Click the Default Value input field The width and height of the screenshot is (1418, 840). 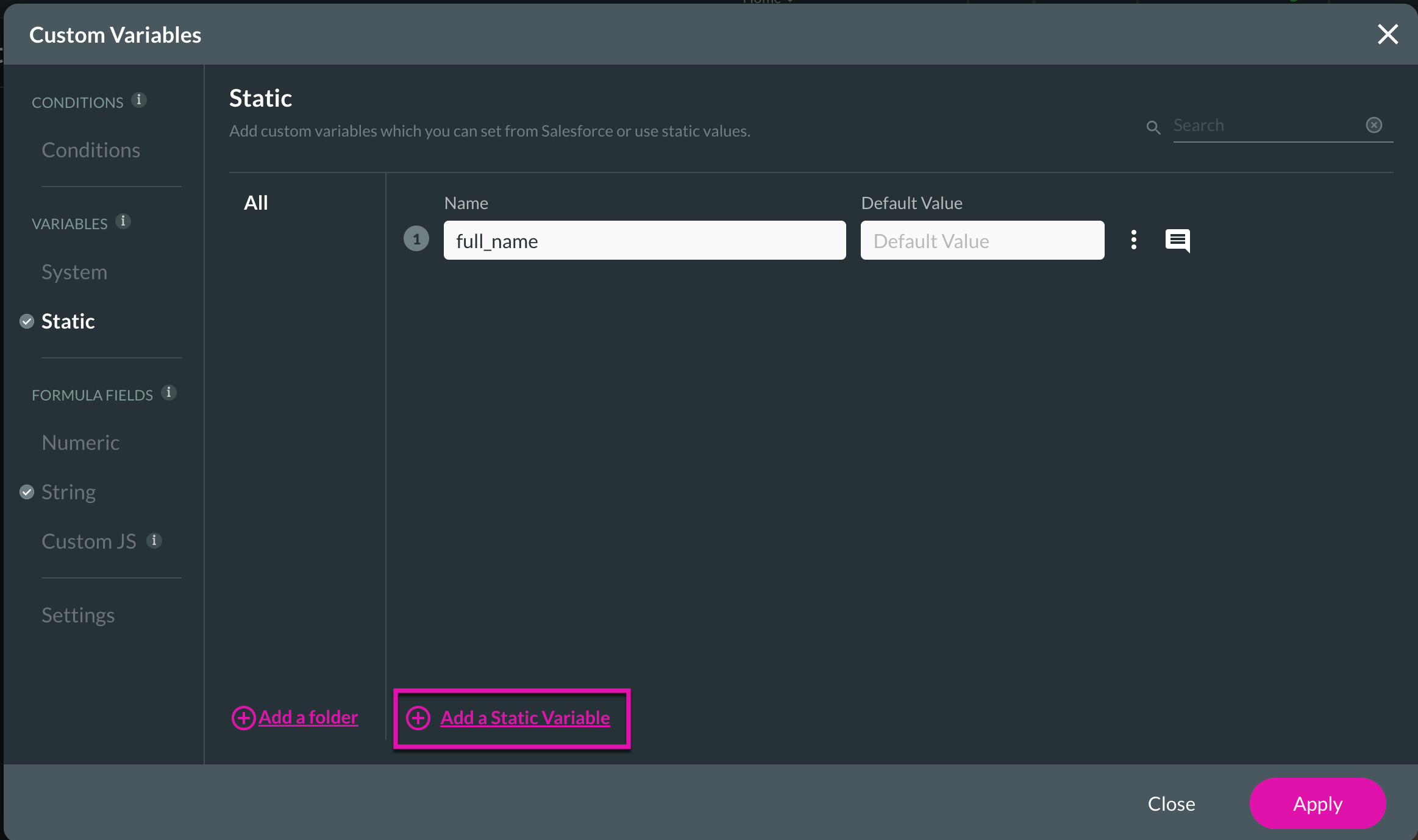pos(982,240)
